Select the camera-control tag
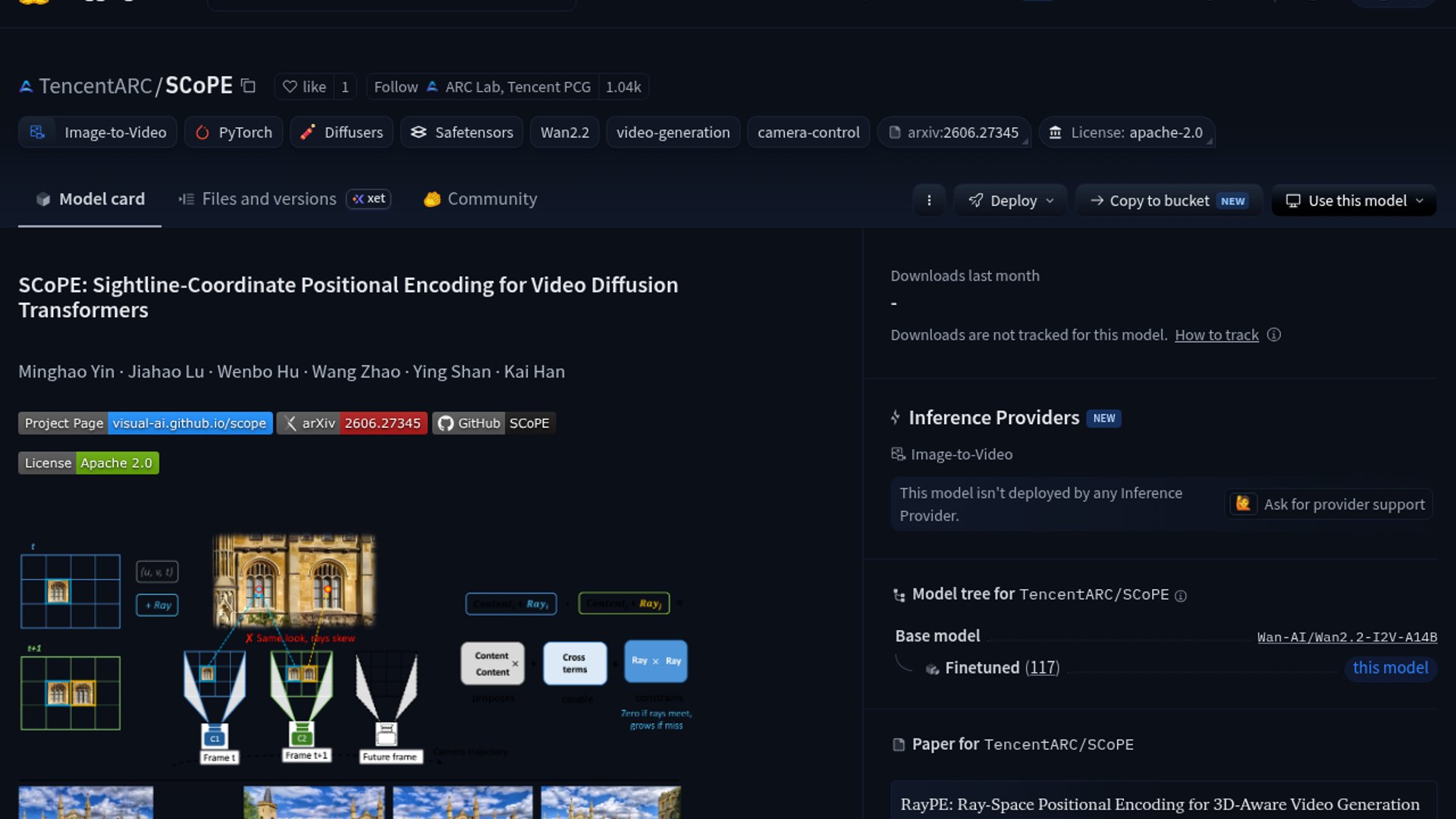Viewport: 1456px width, 819px height. pyautogui.click(x=808, y=132)
